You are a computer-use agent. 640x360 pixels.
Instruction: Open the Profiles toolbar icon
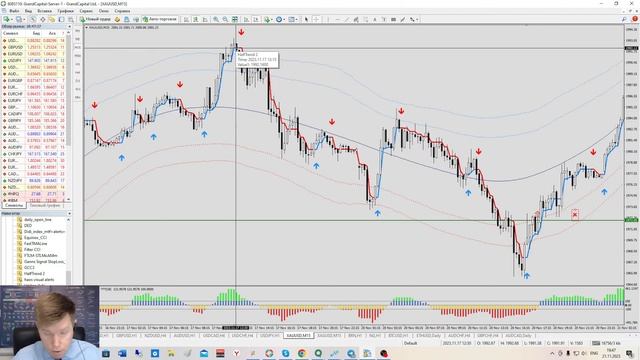[x=18, y=19]
